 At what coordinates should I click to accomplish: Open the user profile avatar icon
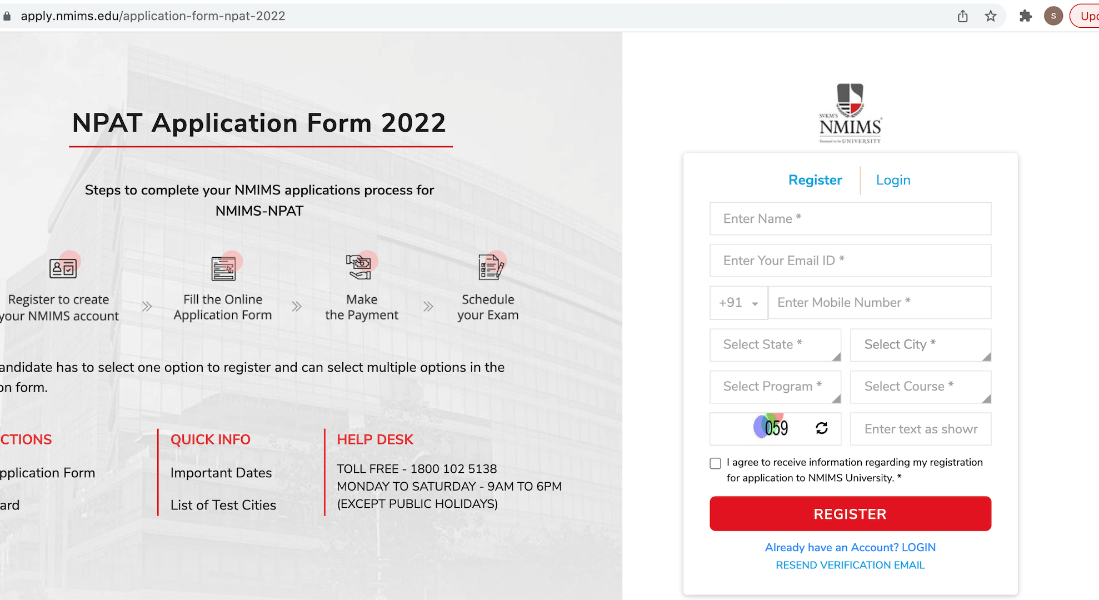click(x=1053, y=16)
